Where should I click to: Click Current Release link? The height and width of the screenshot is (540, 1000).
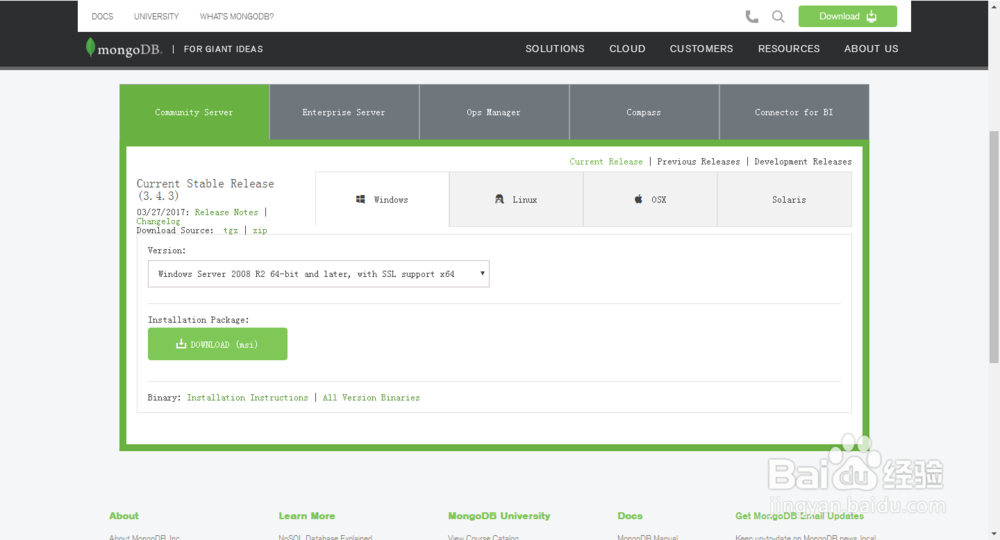(x=606, y=162)
